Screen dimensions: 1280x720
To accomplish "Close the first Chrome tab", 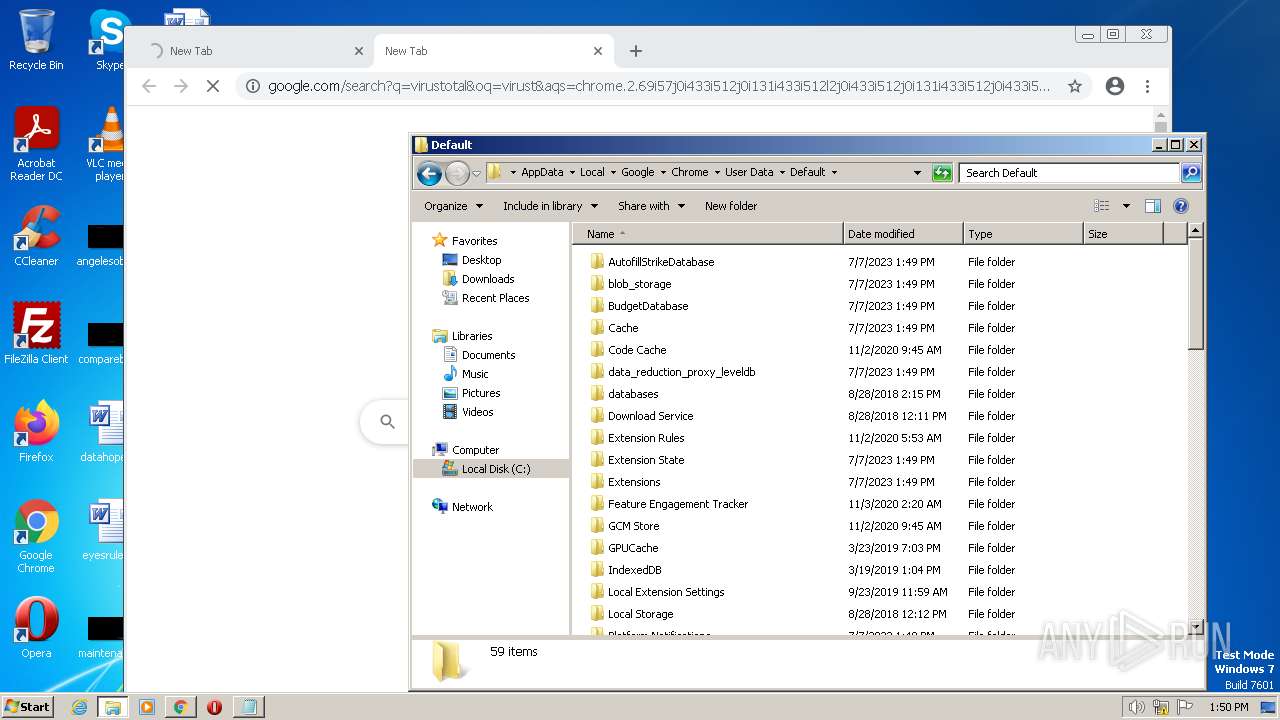I will pyautogui.click(x=359, y=51).
